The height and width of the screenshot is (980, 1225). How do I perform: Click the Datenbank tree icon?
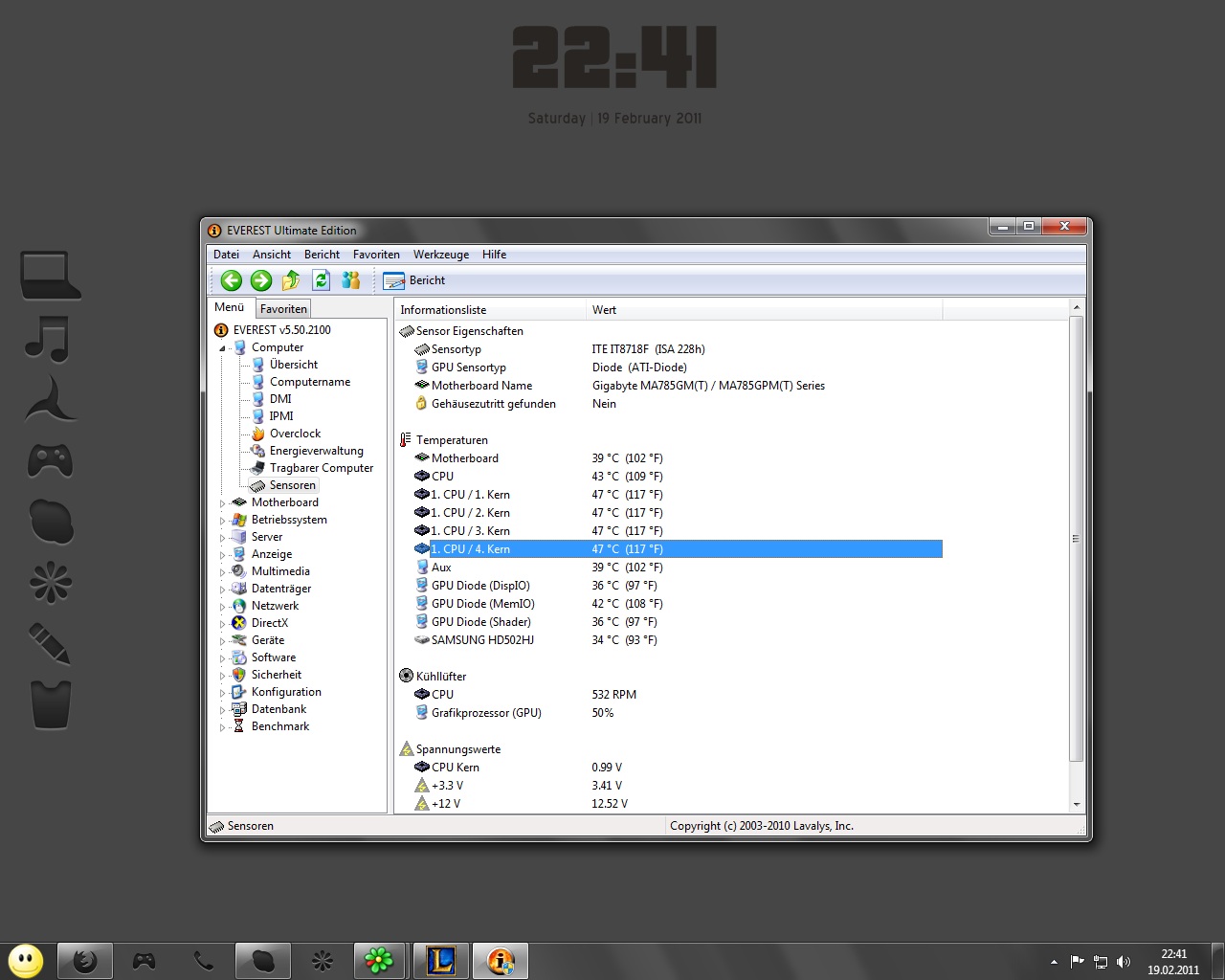point(239,709)
